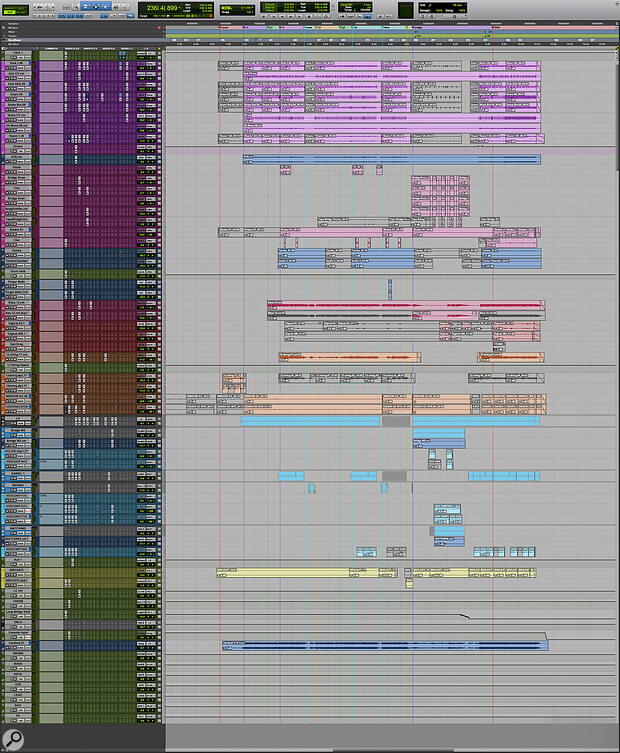The height and width of the screenshot is (753, 620).
Task: Select the Bars|Beats ruler label
Action: pyautogui.click(x=14, y=40)
